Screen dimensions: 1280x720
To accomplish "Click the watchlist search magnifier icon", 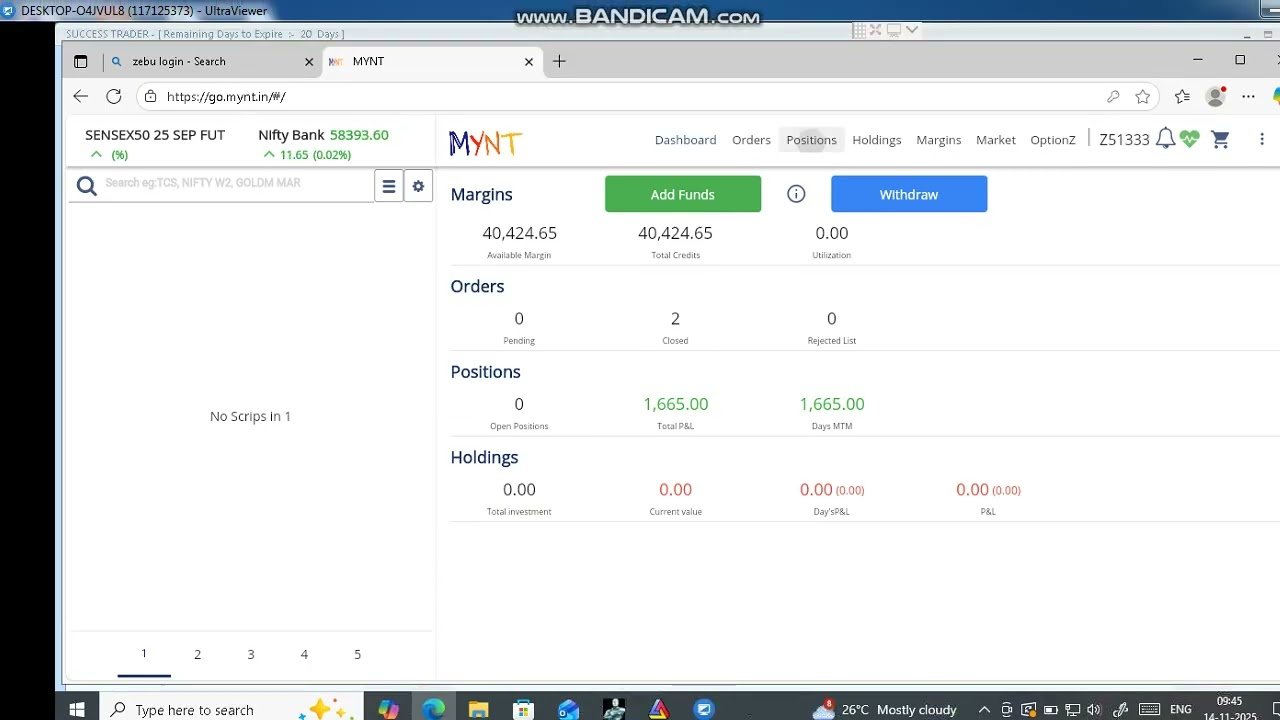I will pos(87,186).
